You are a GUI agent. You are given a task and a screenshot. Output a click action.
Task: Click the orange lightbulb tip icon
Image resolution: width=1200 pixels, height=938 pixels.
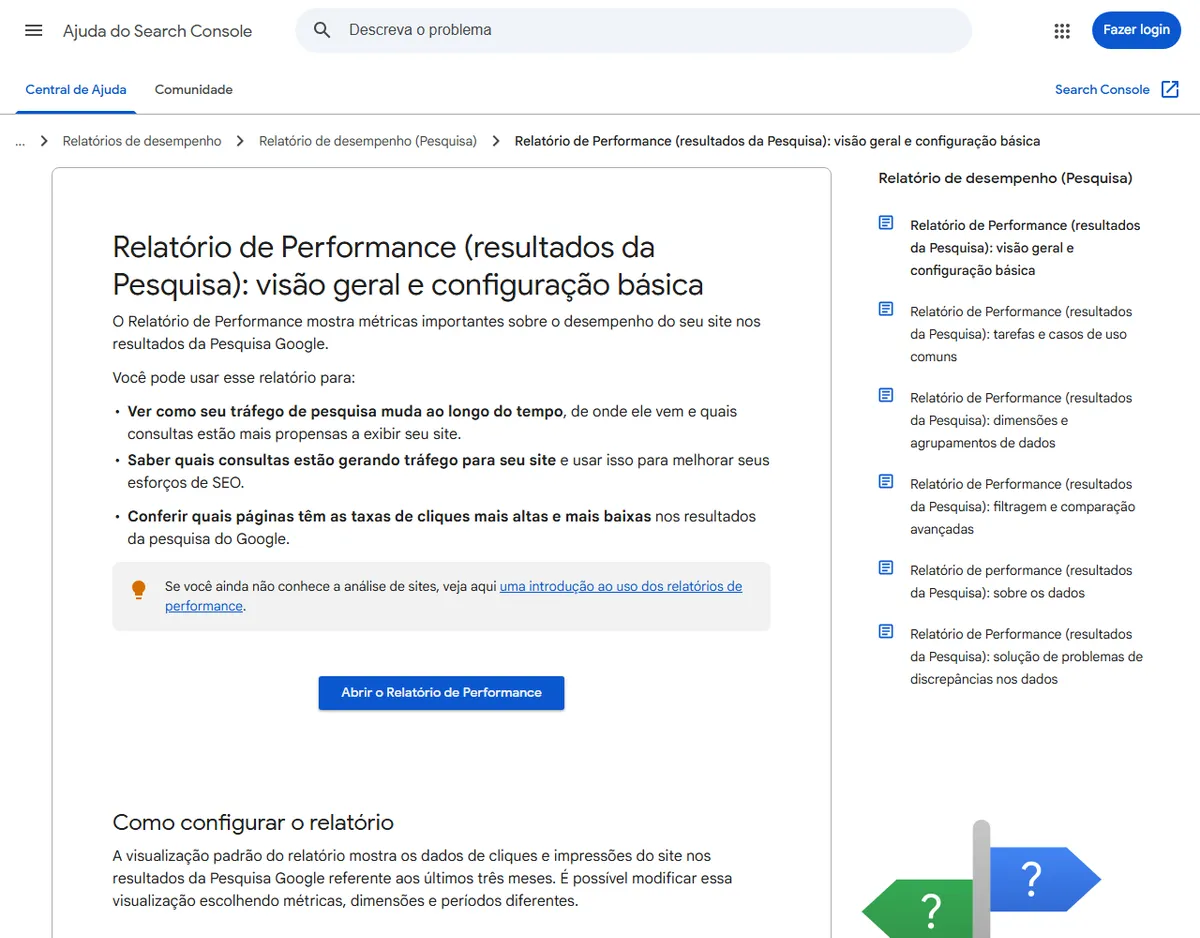click(x=139, y=590)
